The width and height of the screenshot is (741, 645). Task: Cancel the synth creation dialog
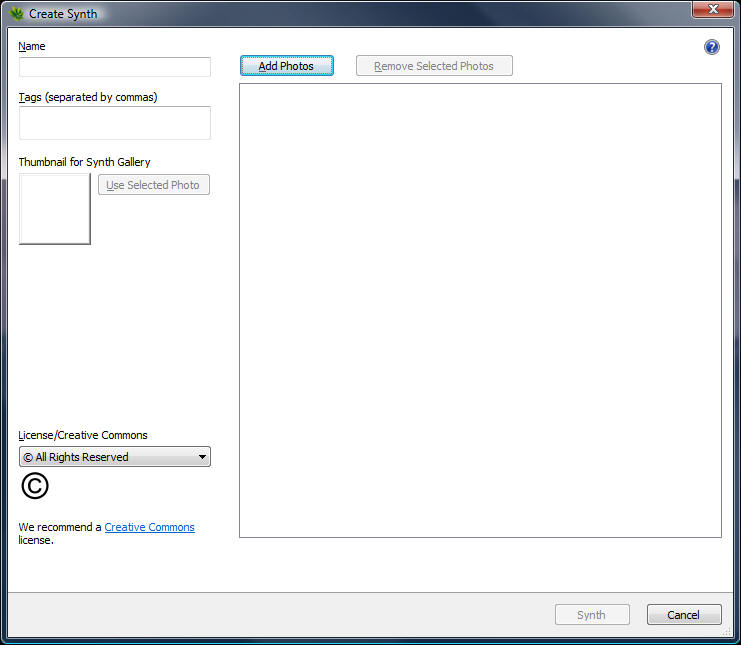pyautogui.click(x=684, y=615)
